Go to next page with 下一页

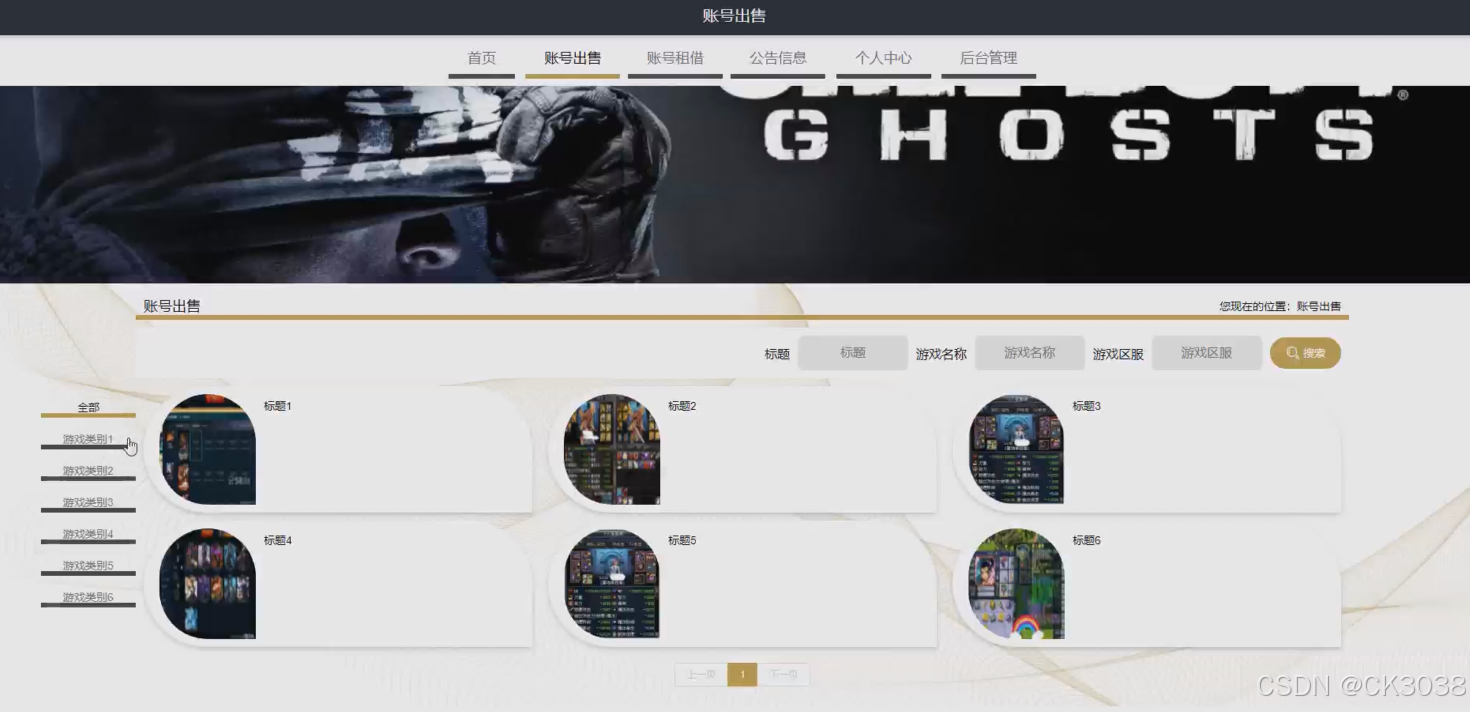pyautogui.click(x=783, y=675)
